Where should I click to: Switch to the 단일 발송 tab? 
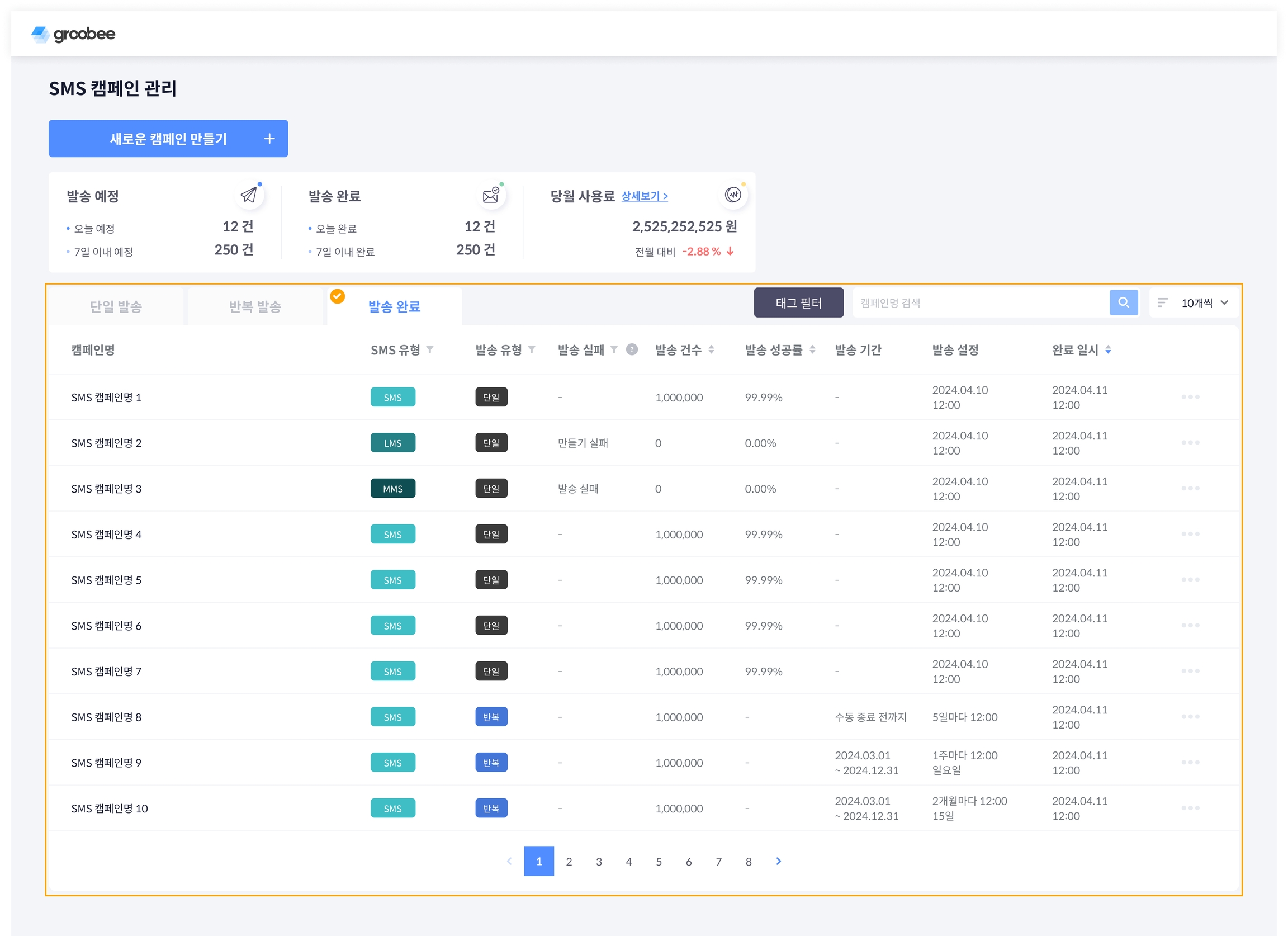(x=116, y=307)
